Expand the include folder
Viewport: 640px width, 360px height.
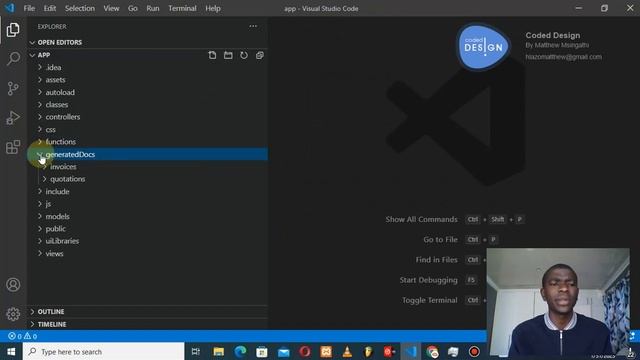click(148, 191)
